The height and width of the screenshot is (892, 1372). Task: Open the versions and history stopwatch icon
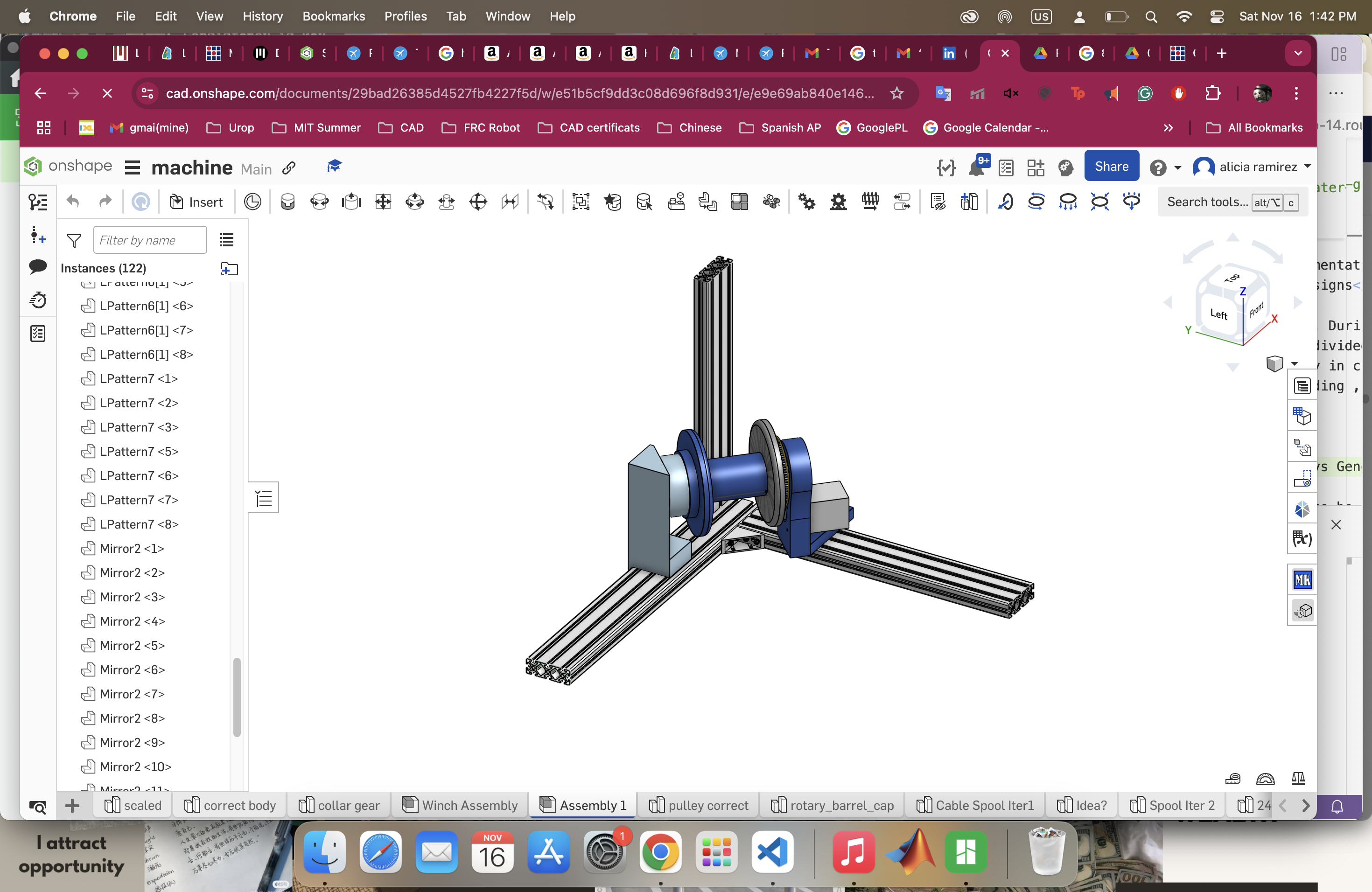[38, 300]
